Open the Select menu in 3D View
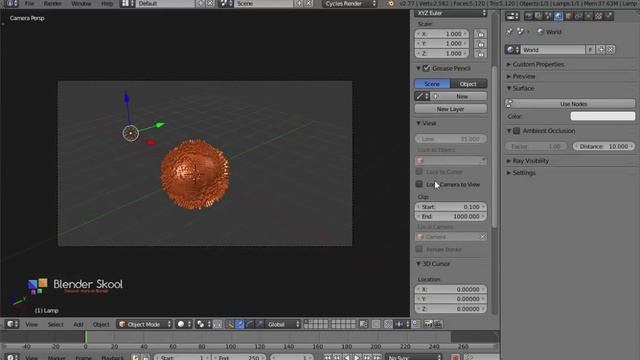The width and height of the screenshot is (640, 360). pyautogui.click(x=56, y=324)
